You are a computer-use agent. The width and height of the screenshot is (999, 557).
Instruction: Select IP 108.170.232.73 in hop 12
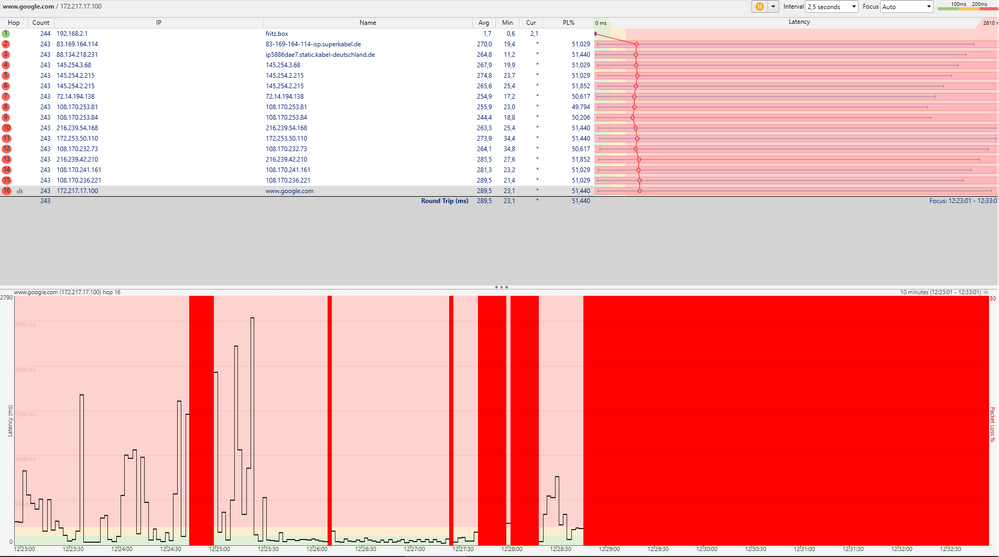pyautogui.click(x=77, y=148)
